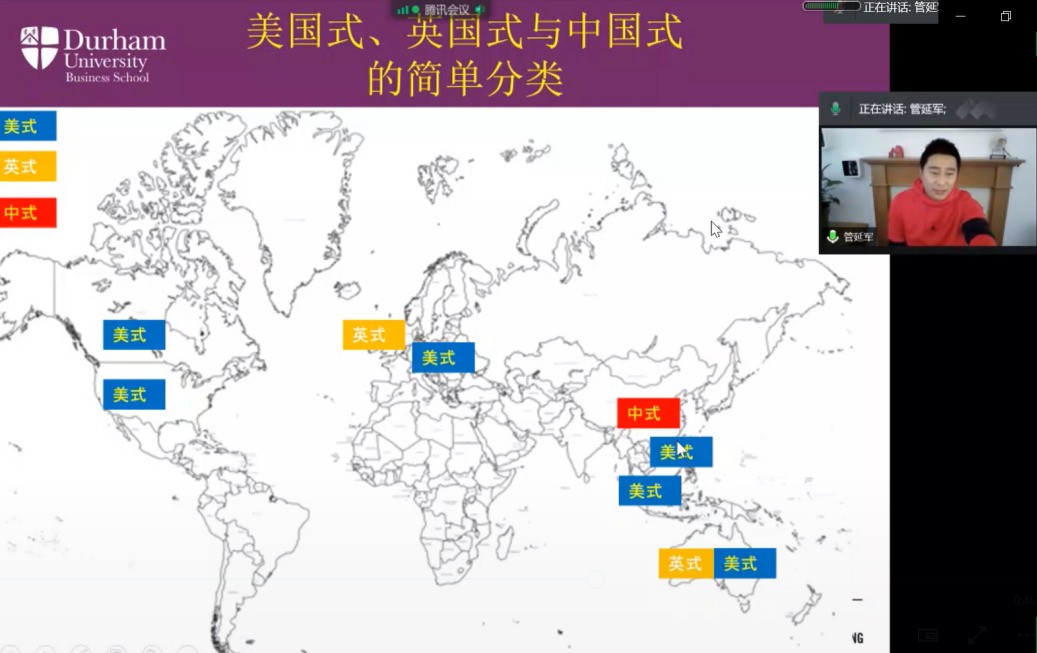Click the slide title 美国式、英国式与中国式

pyautogui.click(x=465, y=33)
